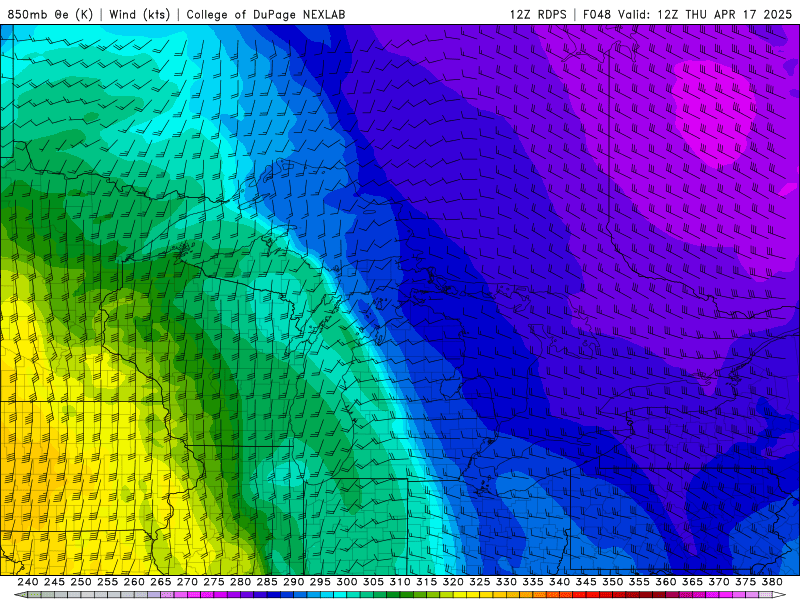Select the 250 scale label
Screen dimensions: 800x600
[81, 582]
